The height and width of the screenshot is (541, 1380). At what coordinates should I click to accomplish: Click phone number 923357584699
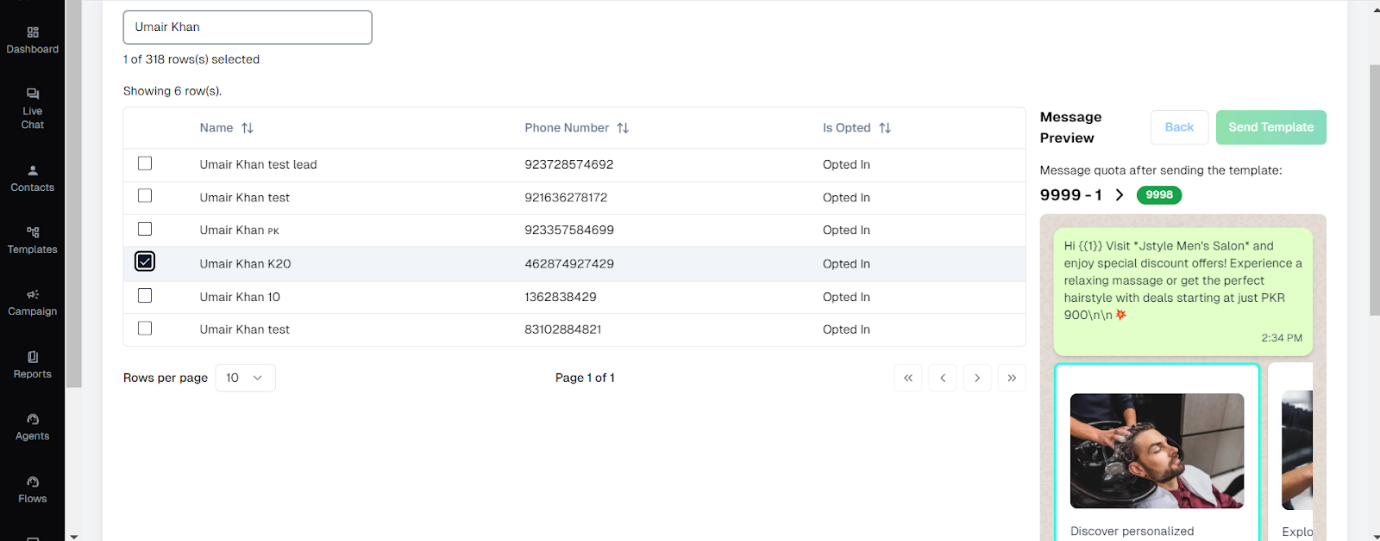coord(569,230)
